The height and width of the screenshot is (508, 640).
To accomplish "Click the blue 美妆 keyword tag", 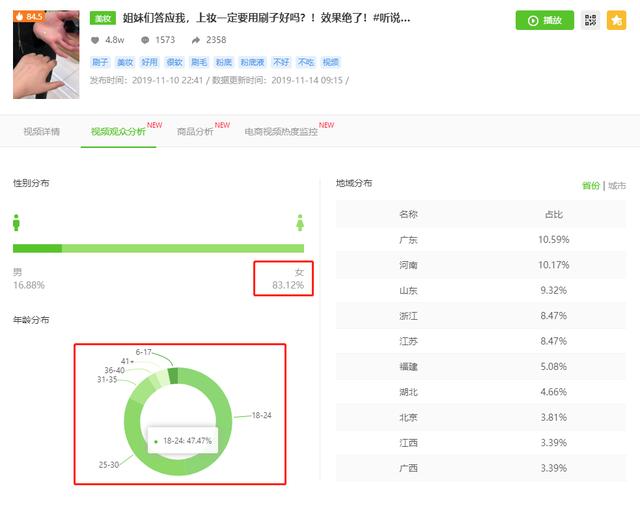I will (125, 62).
